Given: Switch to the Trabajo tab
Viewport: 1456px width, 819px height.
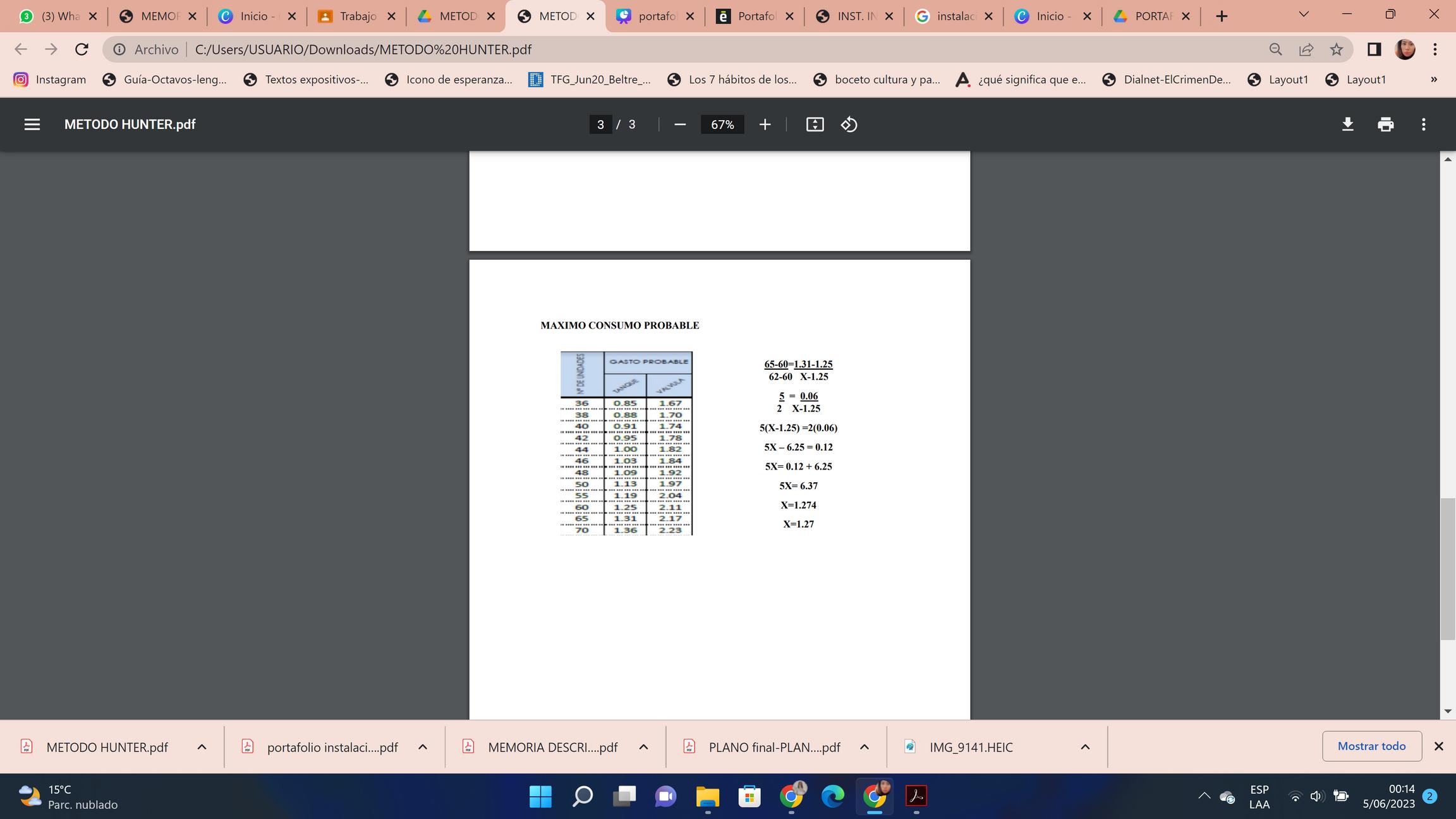Looking at the screenshot, I should pos(357,16).
